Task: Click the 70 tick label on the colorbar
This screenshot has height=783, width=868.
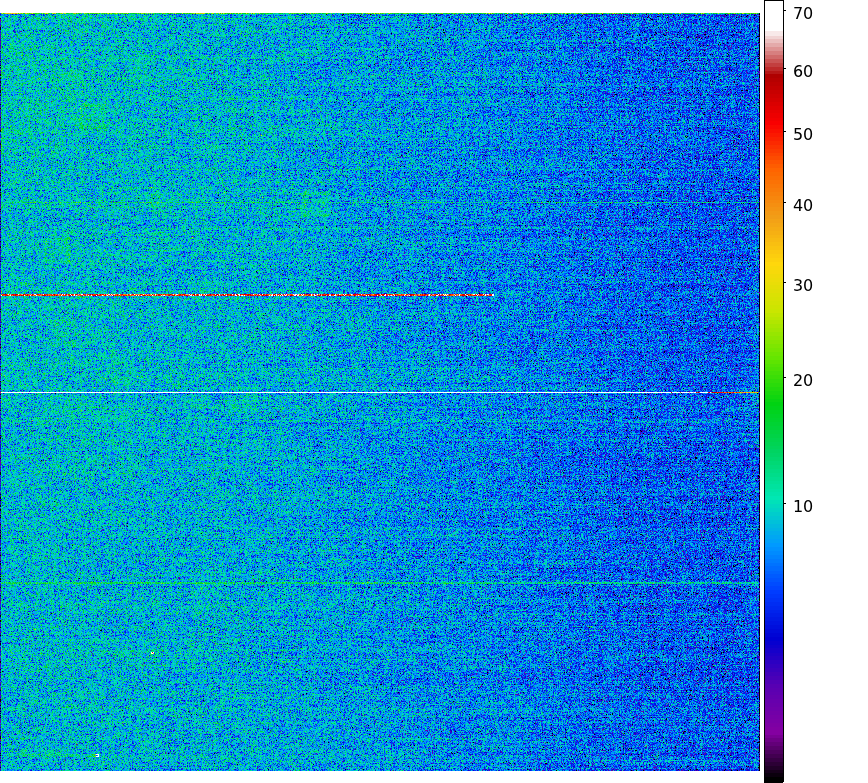Action: pos(802,13)
